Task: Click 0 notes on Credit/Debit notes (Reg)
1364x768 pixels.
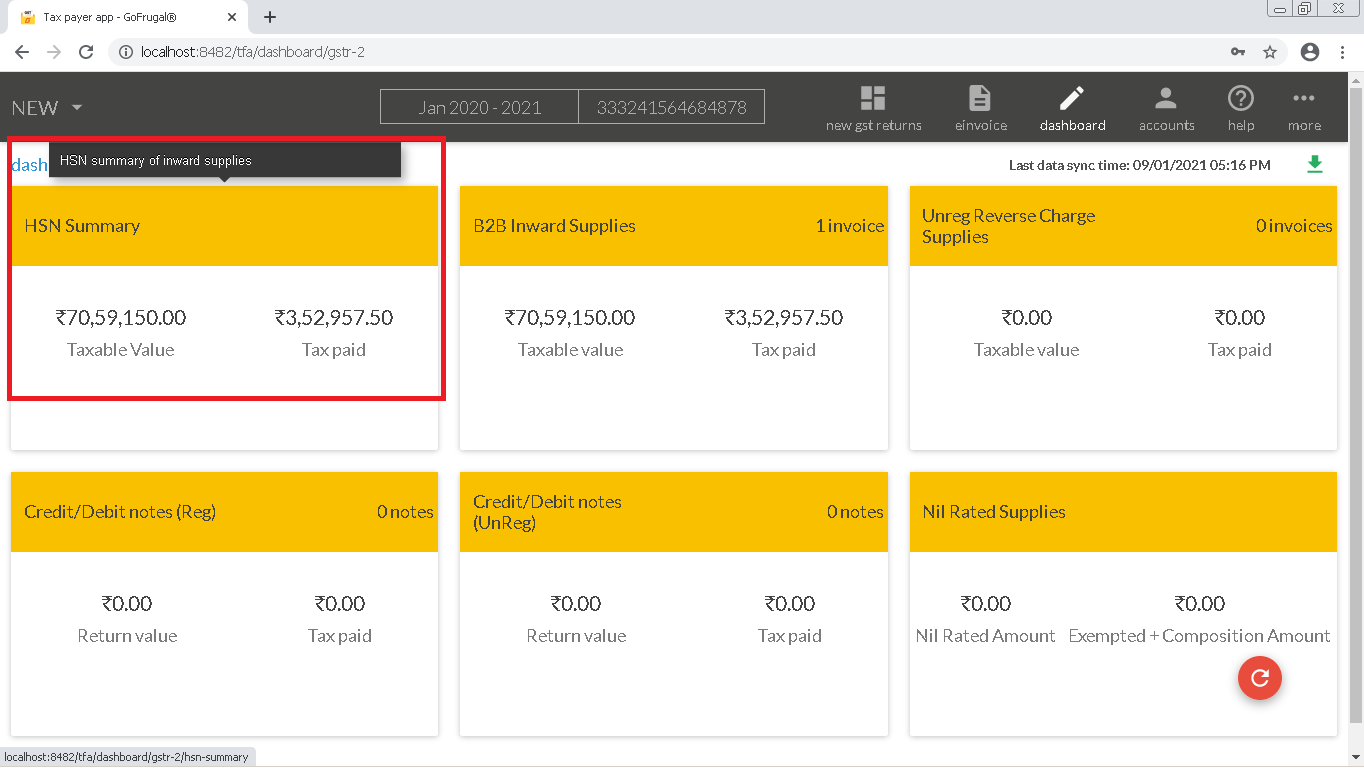Action: click(405, 512)
